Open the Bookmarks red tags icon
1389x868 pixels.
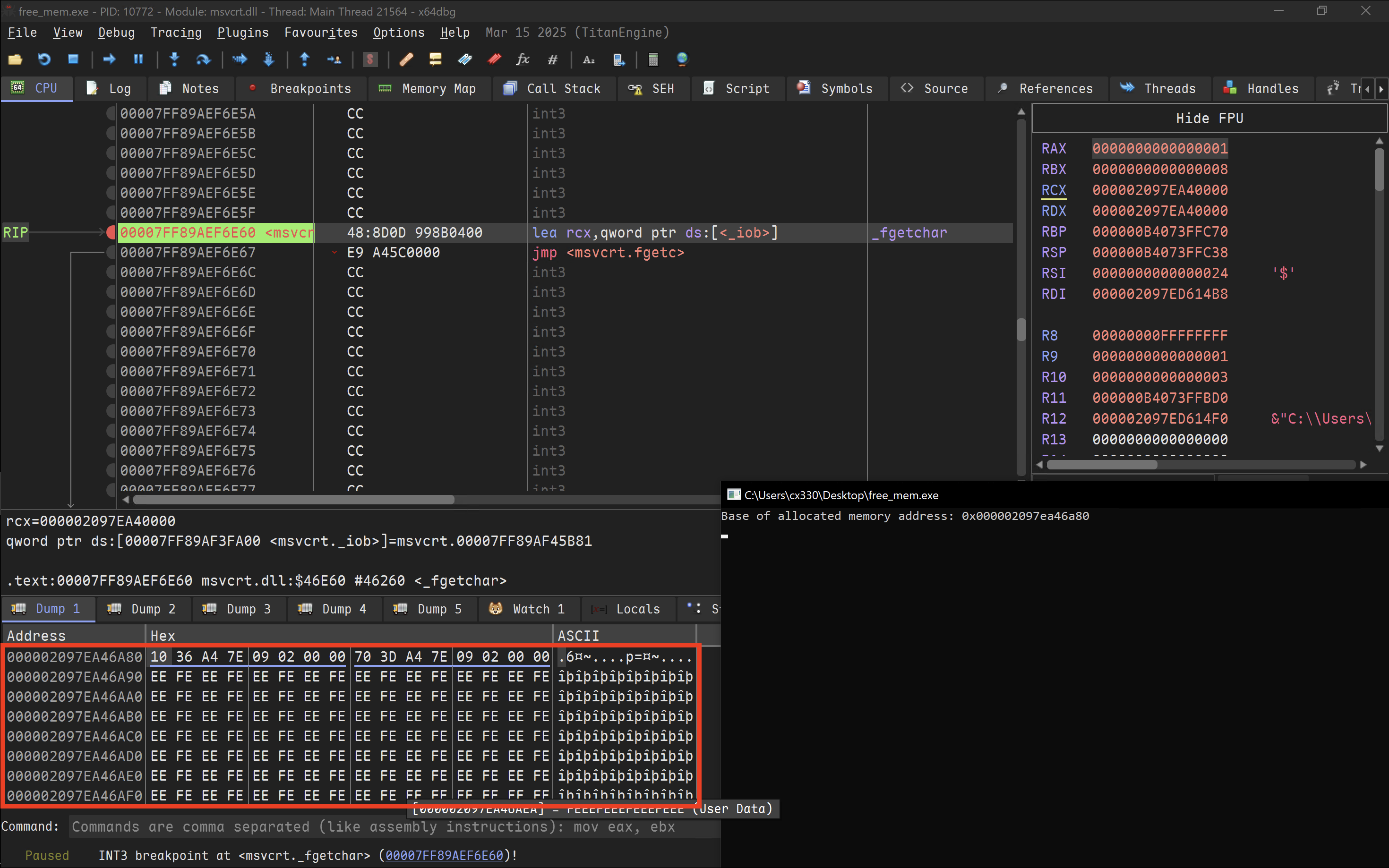tap(494, 59)
